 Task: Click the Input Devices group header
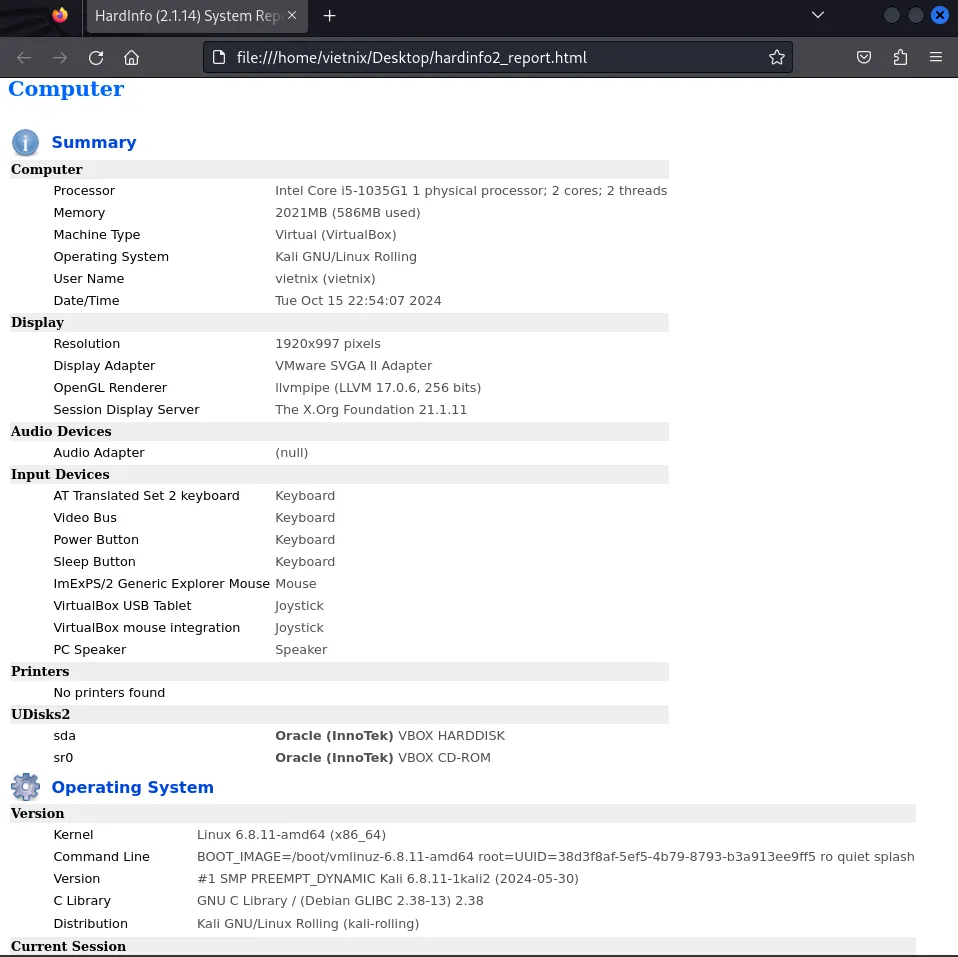339,475
